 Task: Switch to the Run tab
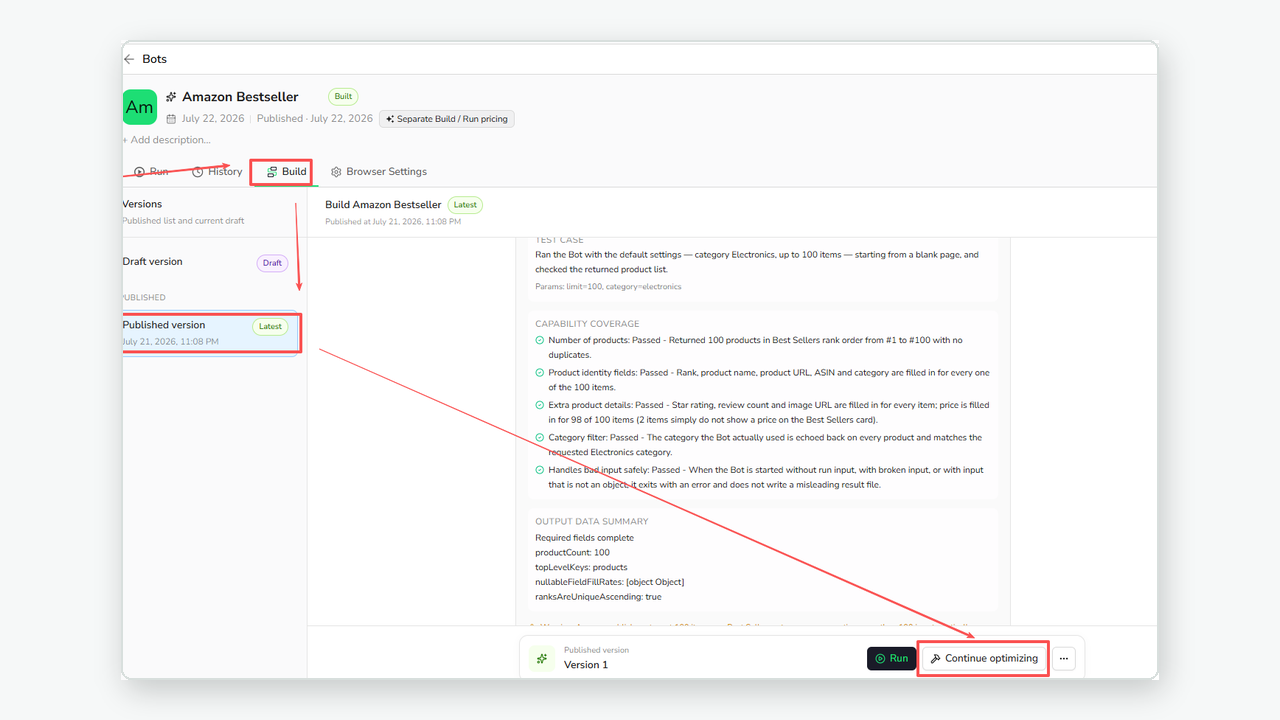click(152, 172)
